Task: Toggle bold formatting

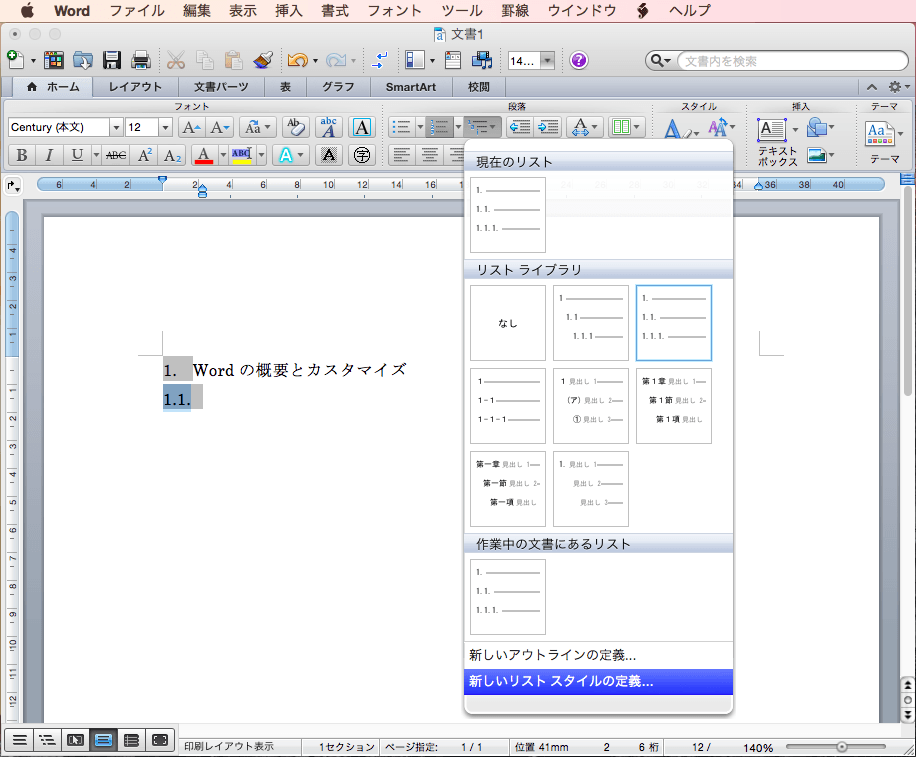Action: pos(22,155)
